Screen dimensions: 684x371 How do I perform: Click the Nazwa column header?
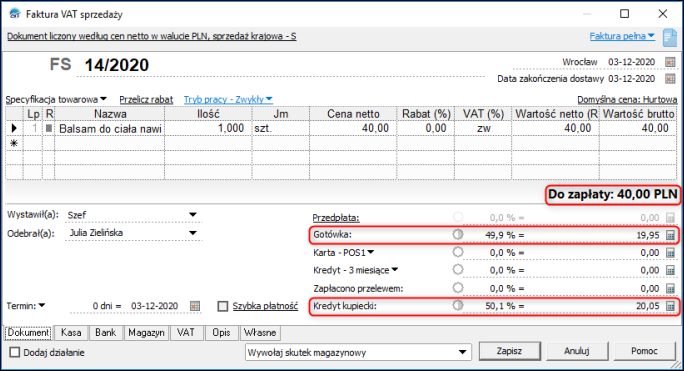point(110,114)
